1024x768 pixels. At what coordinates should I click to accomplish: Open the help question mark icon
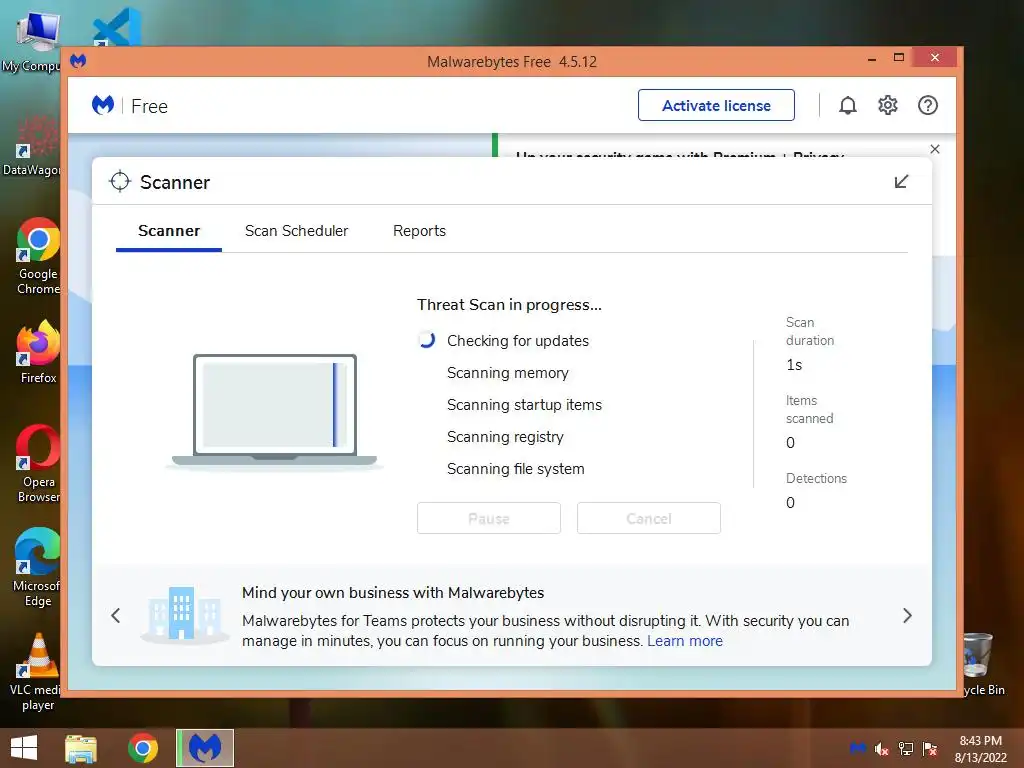[927, 105]
